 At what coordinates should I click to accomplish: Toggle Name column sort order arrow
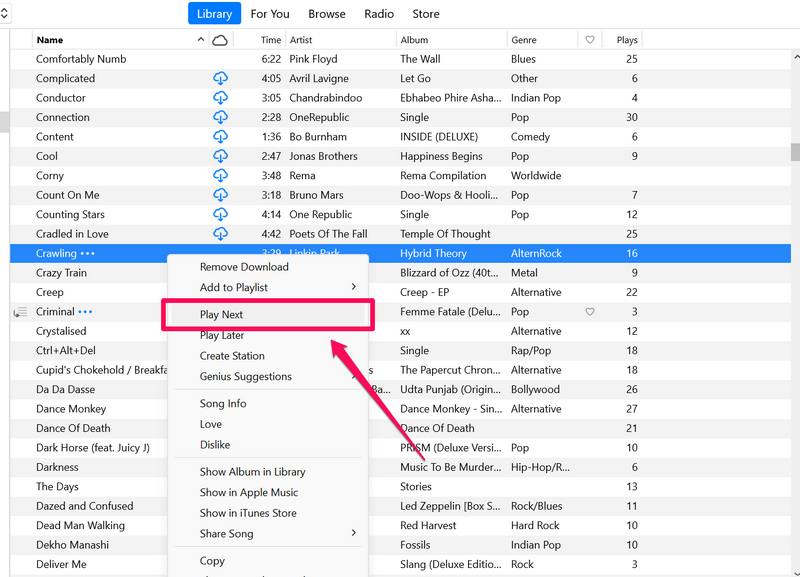[x=201, y=40]
